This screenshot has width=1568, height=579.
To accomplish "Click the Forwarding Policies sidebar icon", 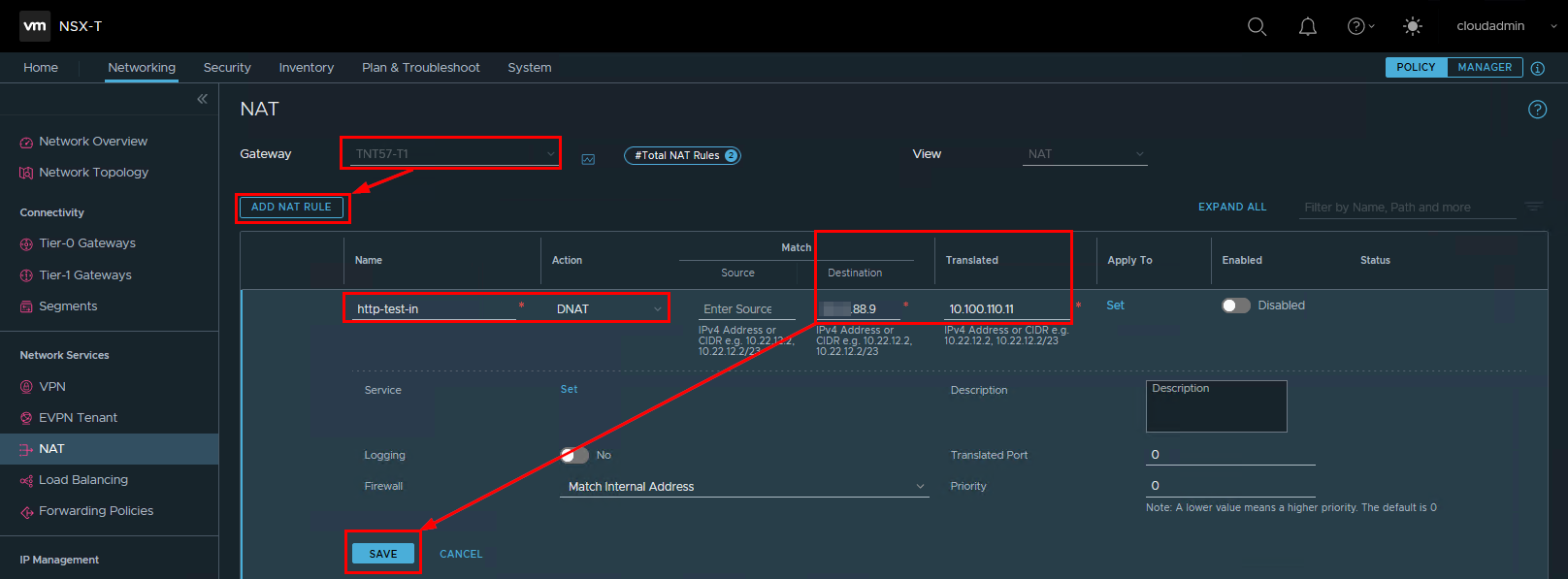I will coord(26,512).
